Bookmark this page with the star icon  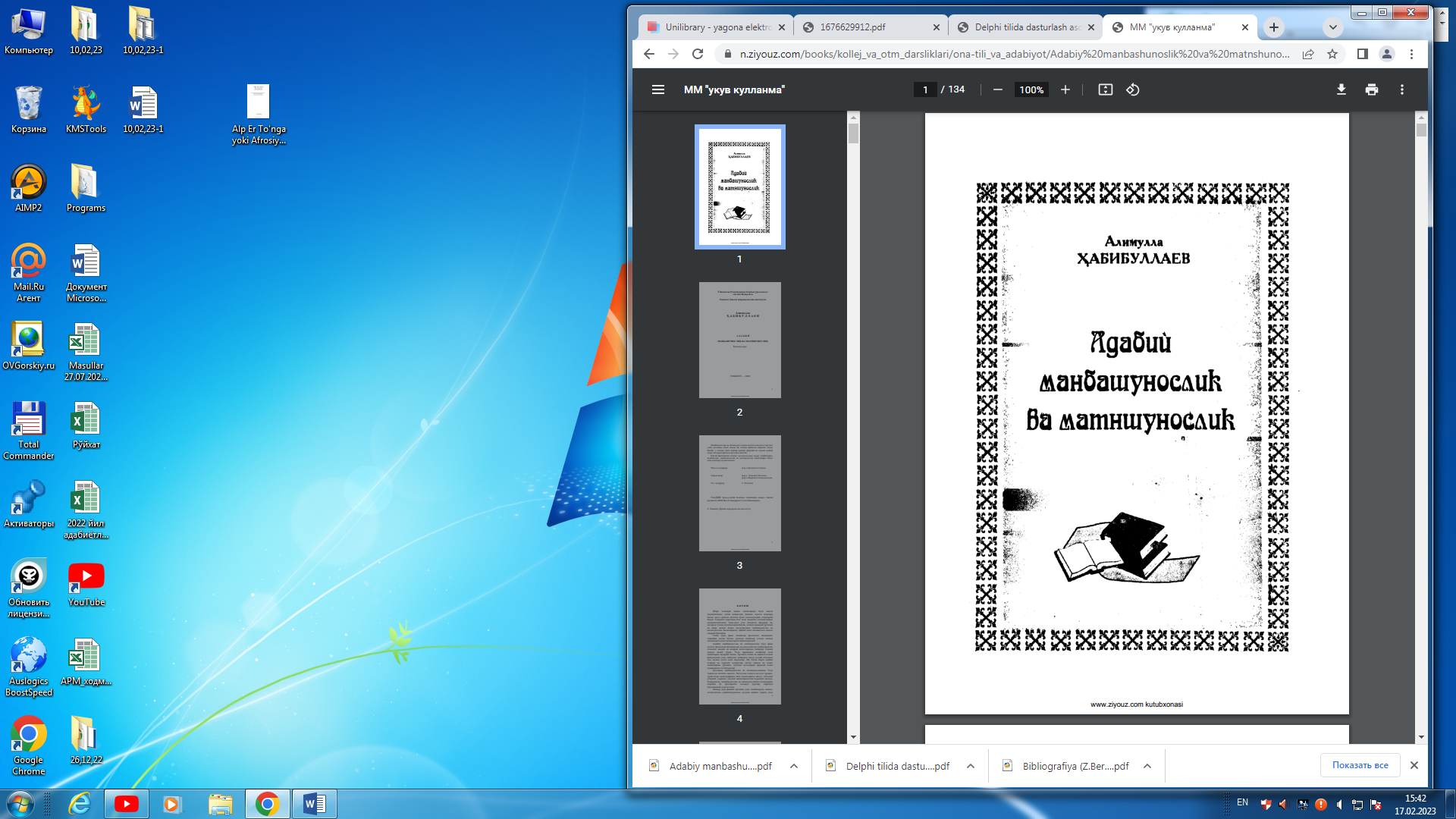[1332, 54]
